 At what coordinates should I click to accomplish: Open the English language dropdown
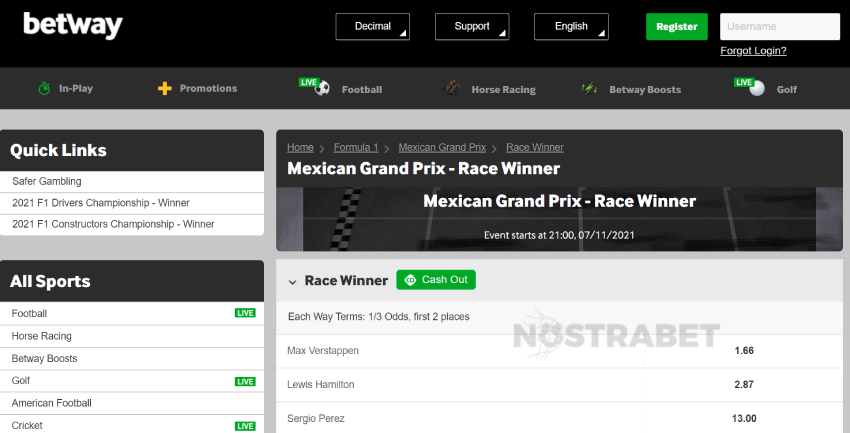[571, 27]
